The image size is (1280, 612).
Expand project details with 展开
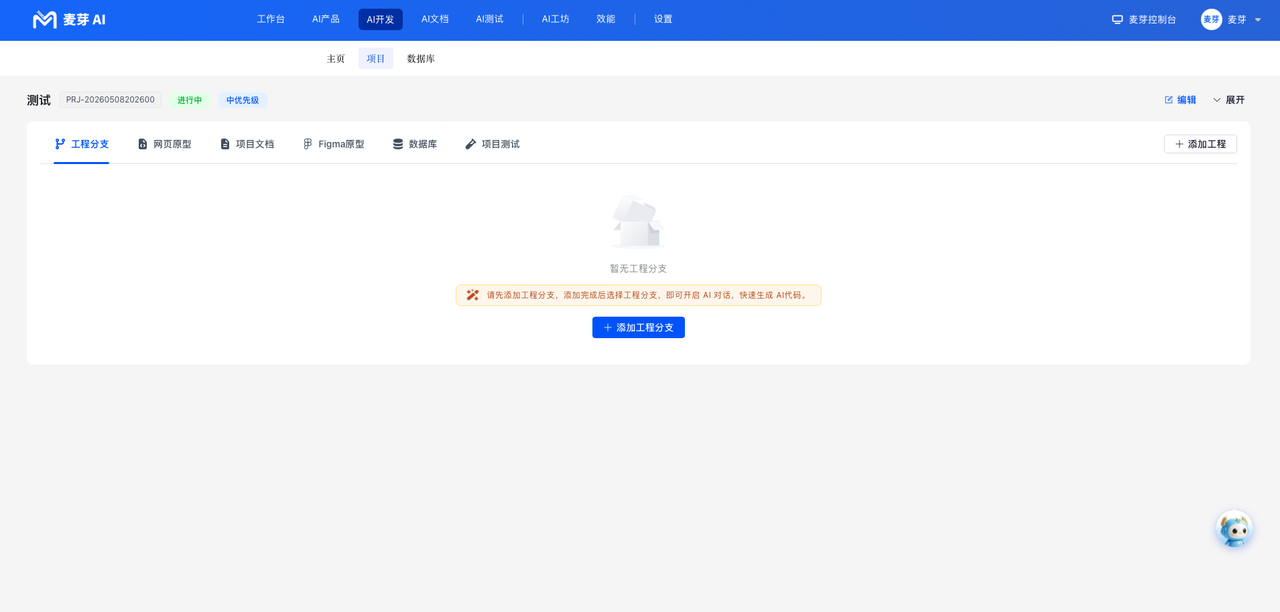tap(1229, 100)
